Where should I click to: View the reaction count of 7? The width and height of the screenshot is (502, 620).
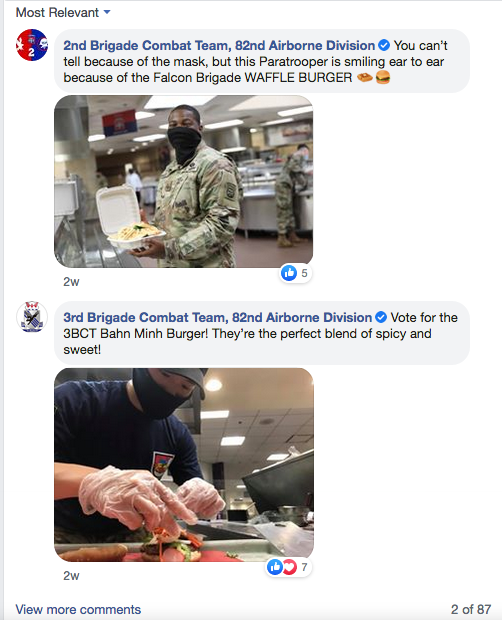304,567
